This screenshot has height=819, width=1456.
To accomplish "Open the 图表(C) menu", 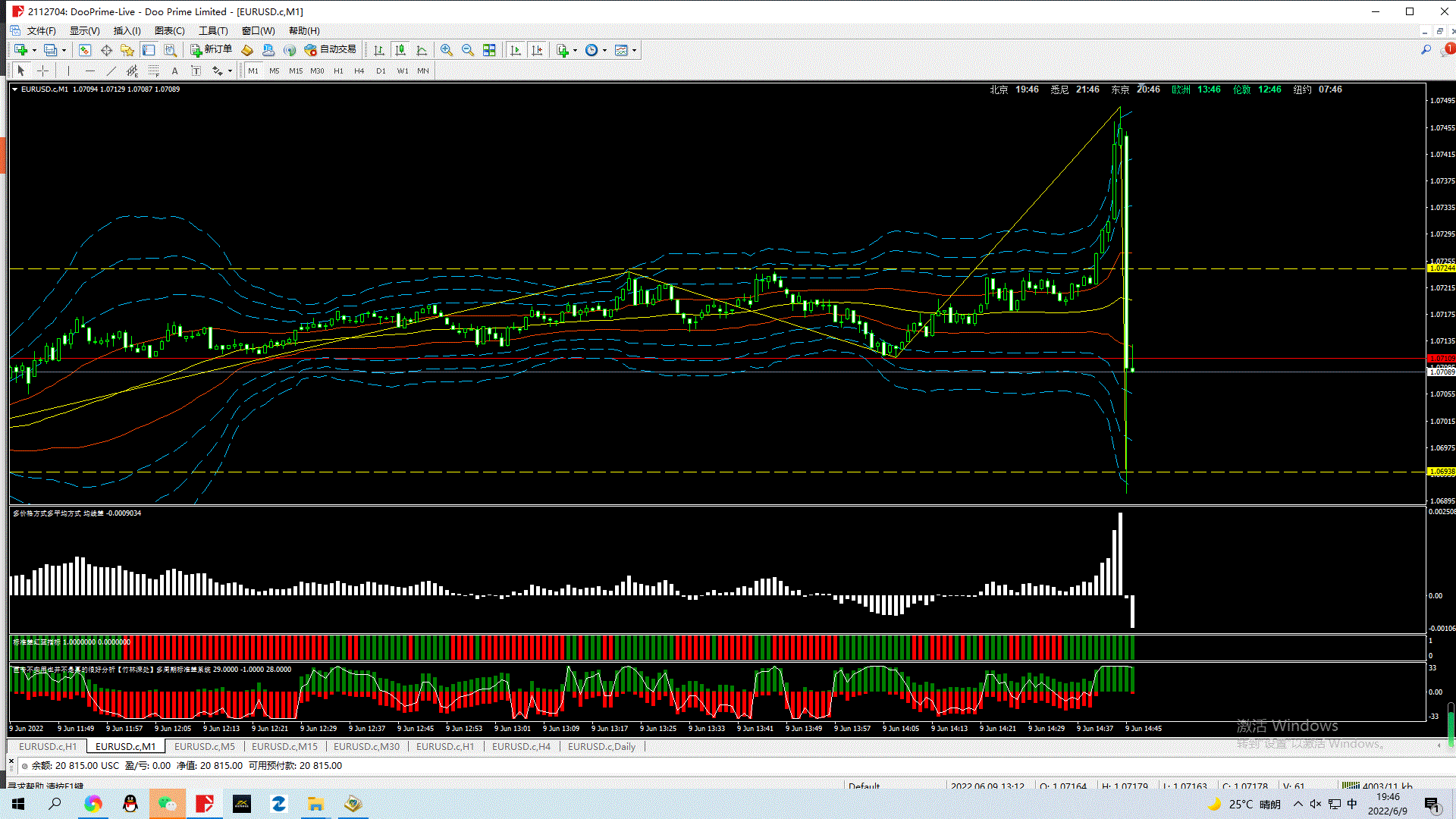I will [x=169, y=30].
